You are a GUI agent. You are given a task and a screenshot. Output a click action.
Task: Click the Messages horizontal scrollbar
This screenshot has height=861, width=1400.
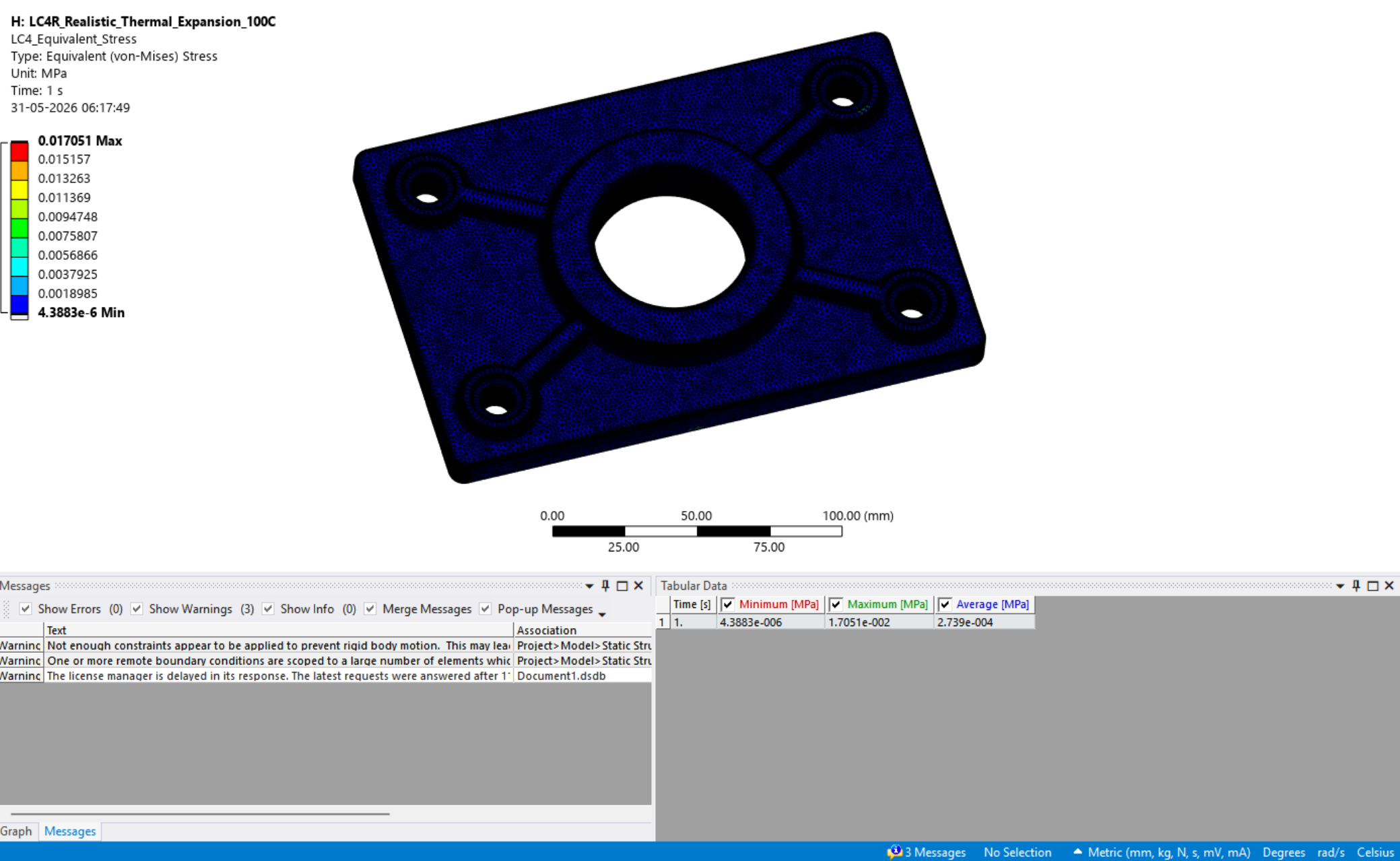tap(200, 814)
